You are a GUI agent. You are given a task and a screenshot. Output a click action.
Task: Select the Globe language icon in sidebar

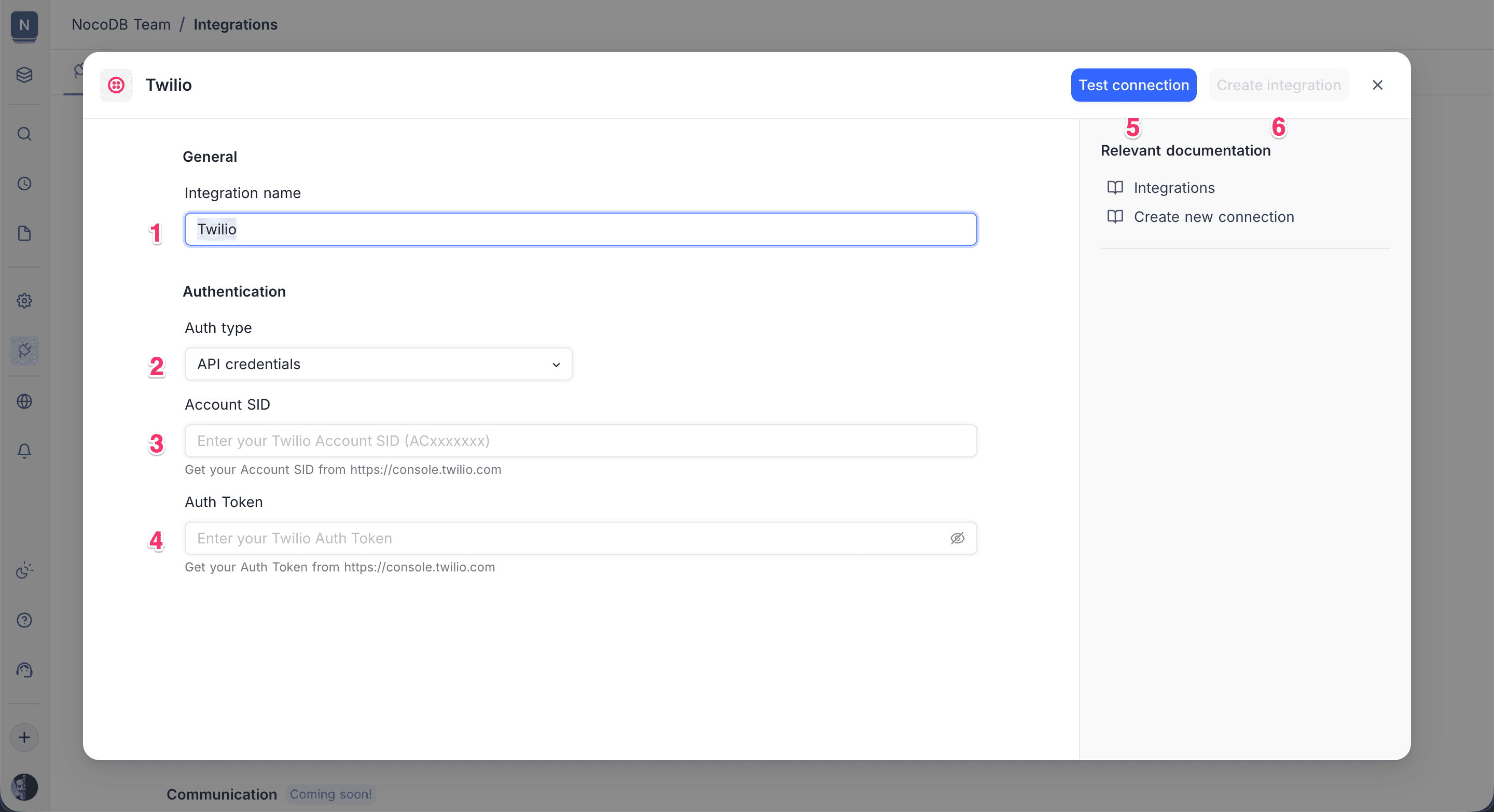click(x=24, y=402)
